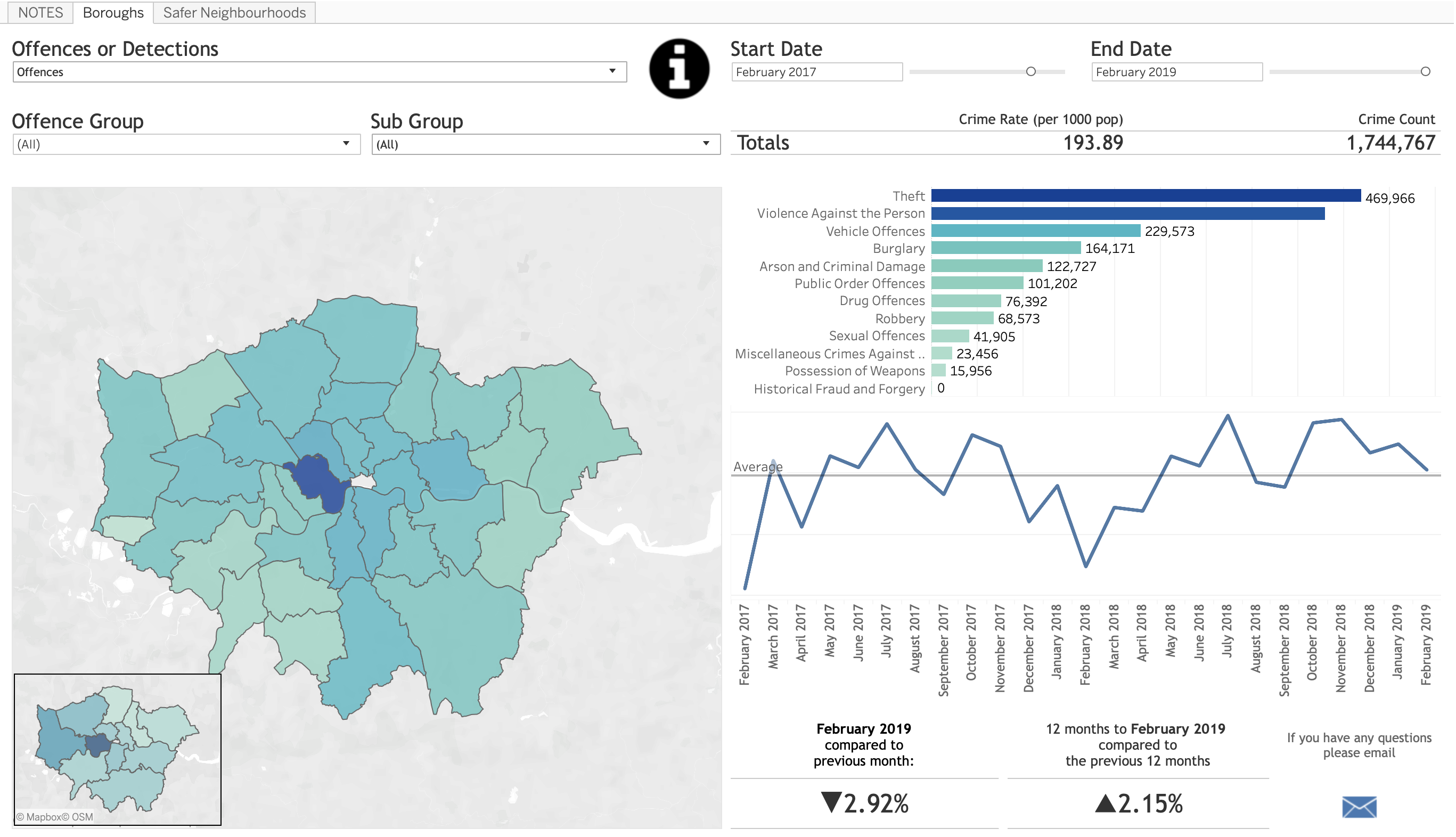The image size is (1456, 837).
Task: Click the Start Date February 2017 field
Action: click(x=817, y=72)
